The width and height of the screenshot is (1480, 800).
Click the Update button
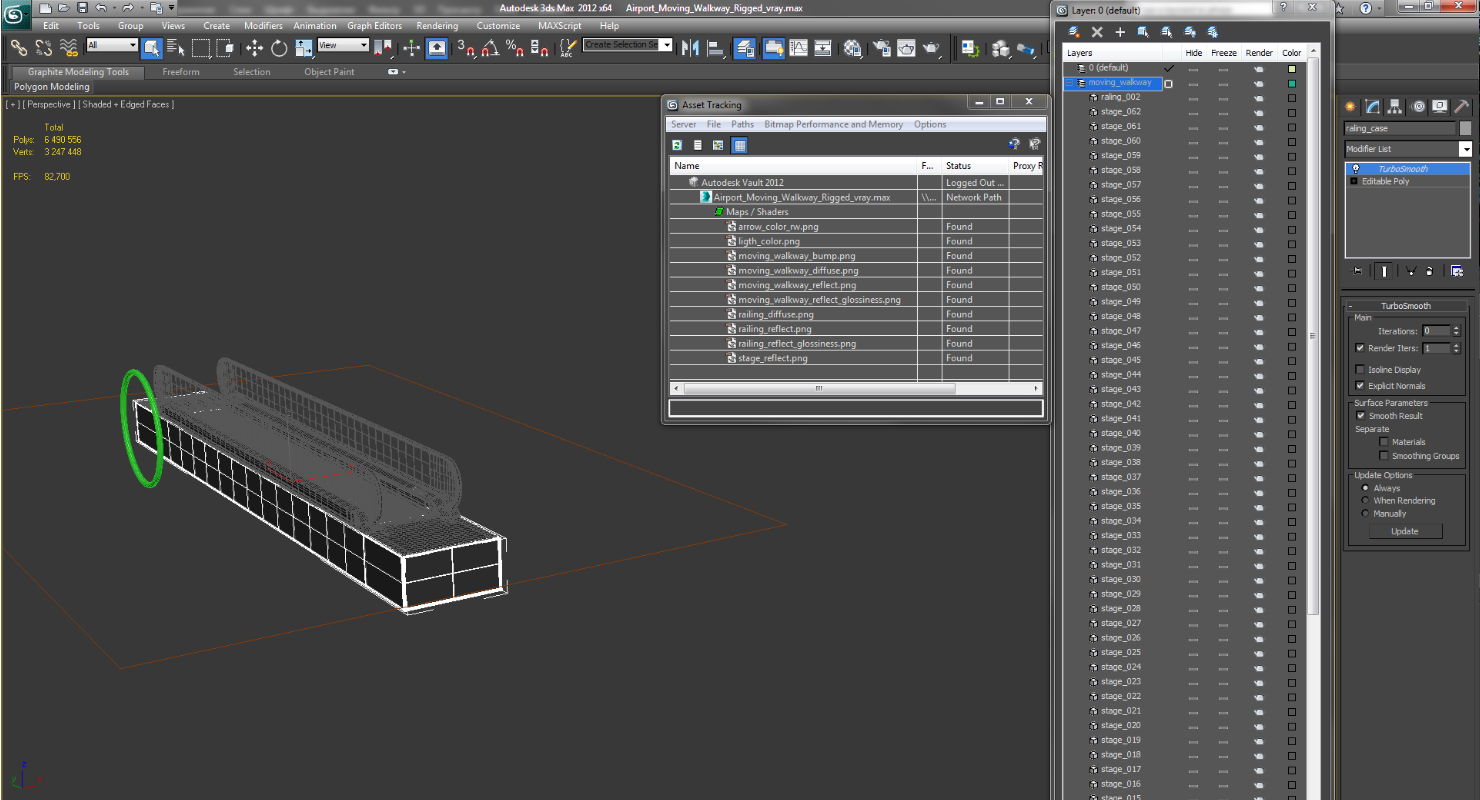pyautogui.click(x=1405, y=531)
